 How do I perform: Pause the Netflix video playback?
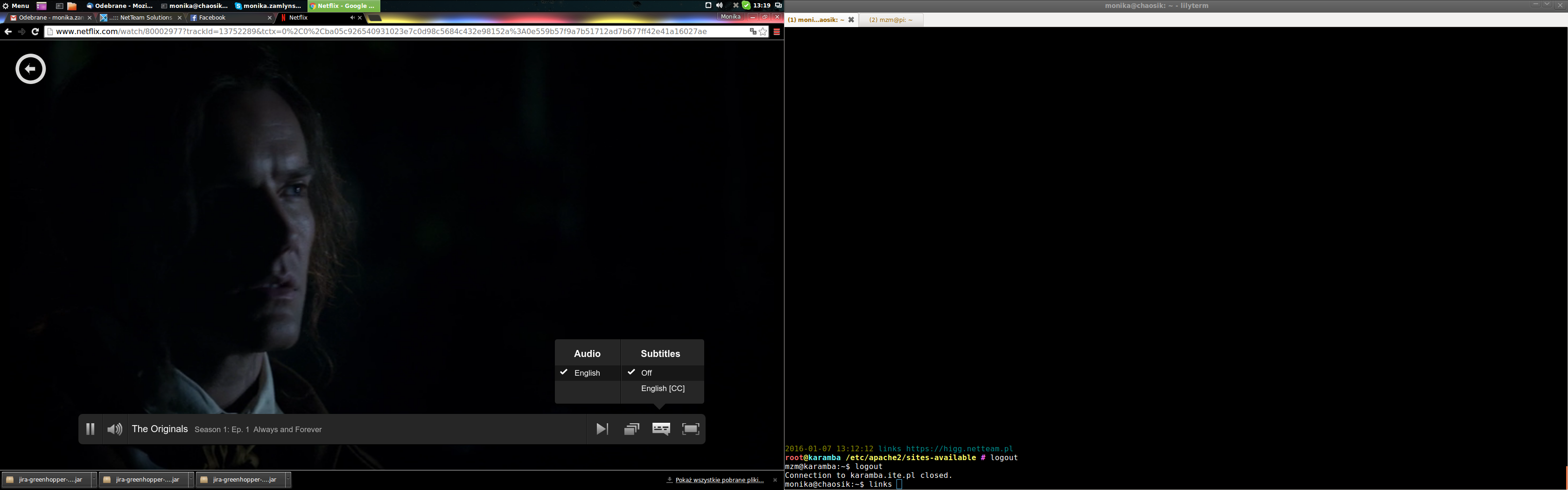90,429
